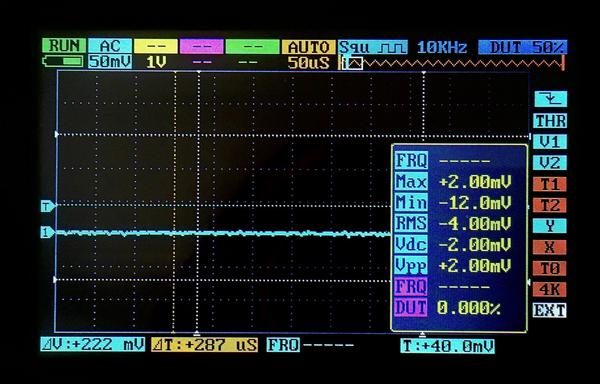This screenshot has width=600, height=384.
Task: Select the AUTO trigger mode
Action: [x=308, y=47]
